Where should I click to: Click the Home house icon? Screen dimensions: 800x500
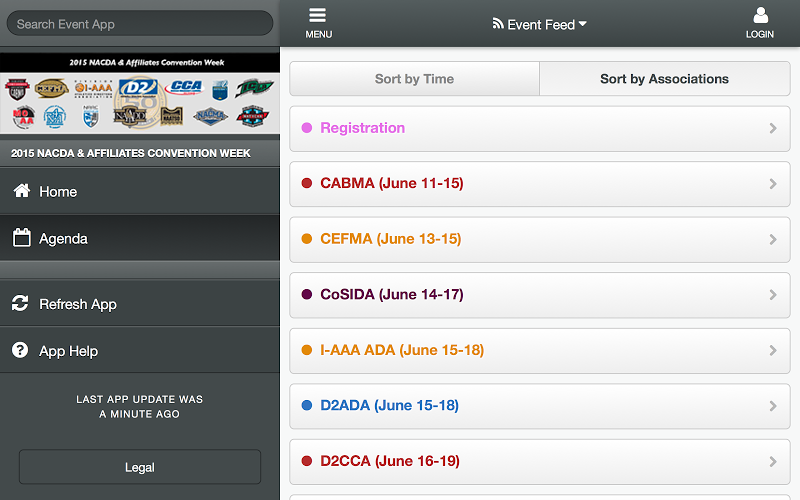pyautogui.click(x=21, y=191)
